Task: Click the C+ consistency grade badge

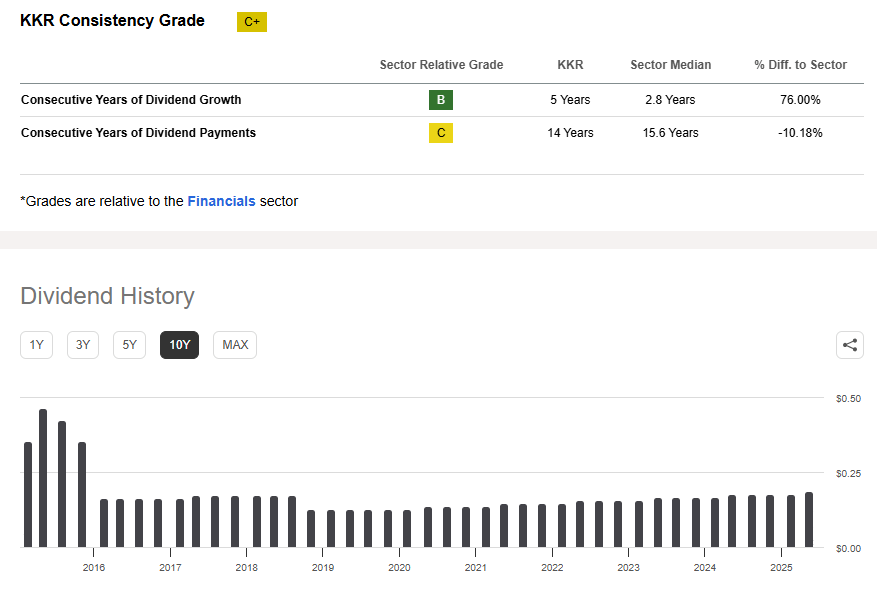Action: click(x=252, y=22)
